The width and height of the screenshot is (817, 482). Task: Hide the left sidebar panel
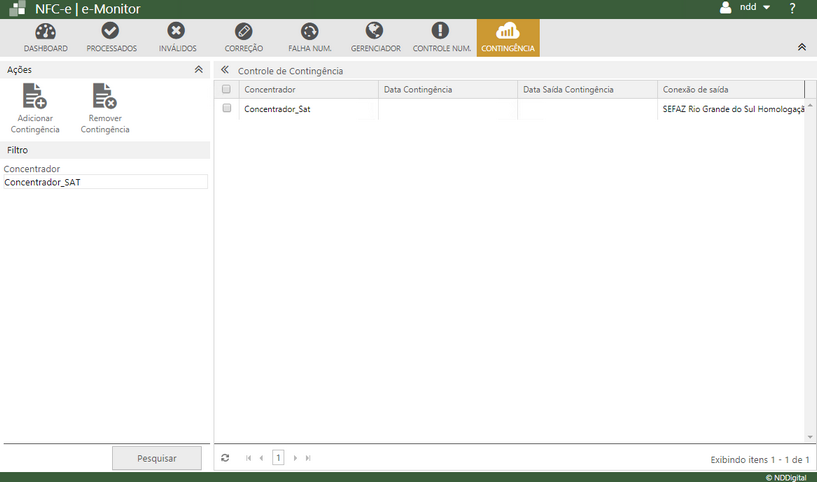point(225,71)
